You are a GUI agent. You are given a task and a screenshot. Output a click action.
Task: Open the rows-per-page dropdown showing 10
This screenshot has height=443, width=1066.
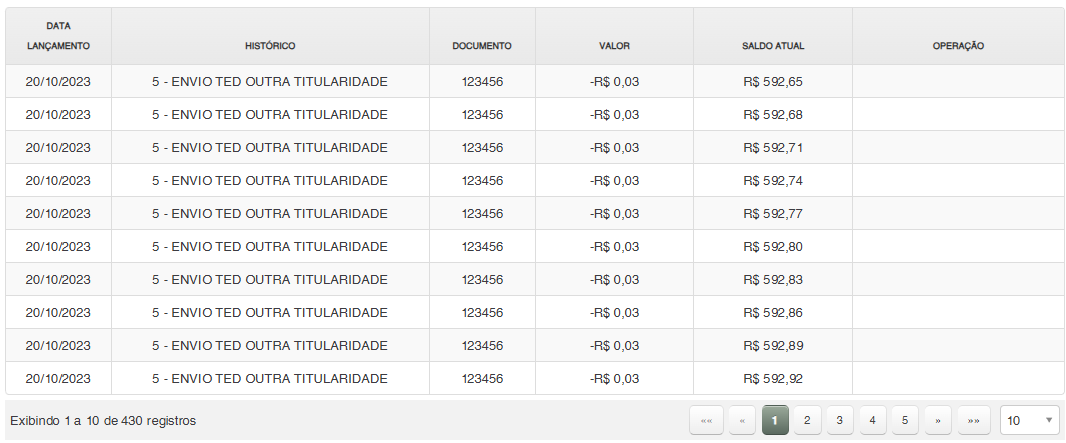point(1029,421)
